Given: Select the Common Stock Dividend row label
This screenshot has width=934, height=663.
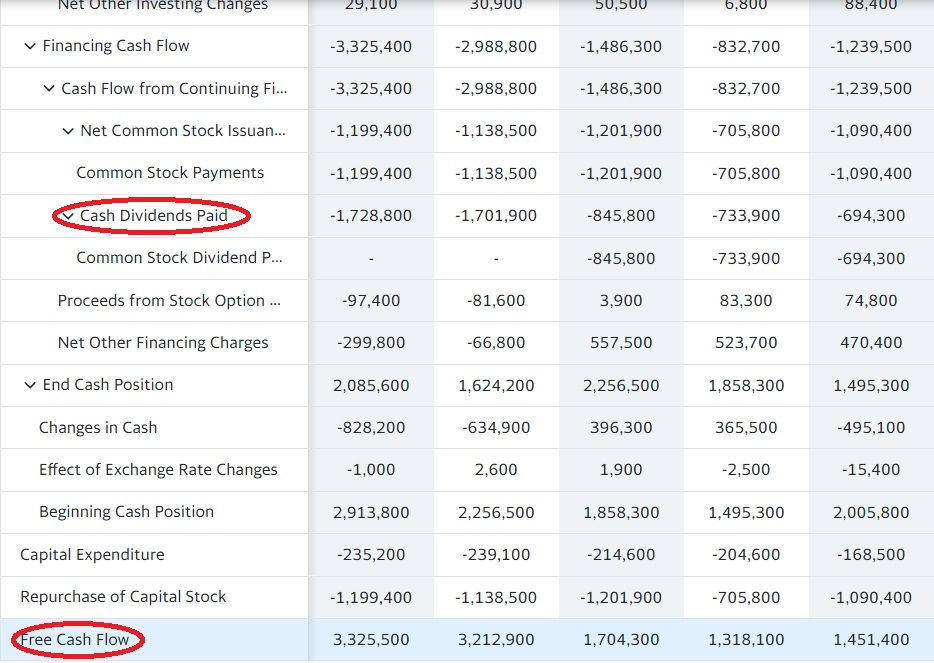Looking at the screenshot, I should (x=179, y=258).
